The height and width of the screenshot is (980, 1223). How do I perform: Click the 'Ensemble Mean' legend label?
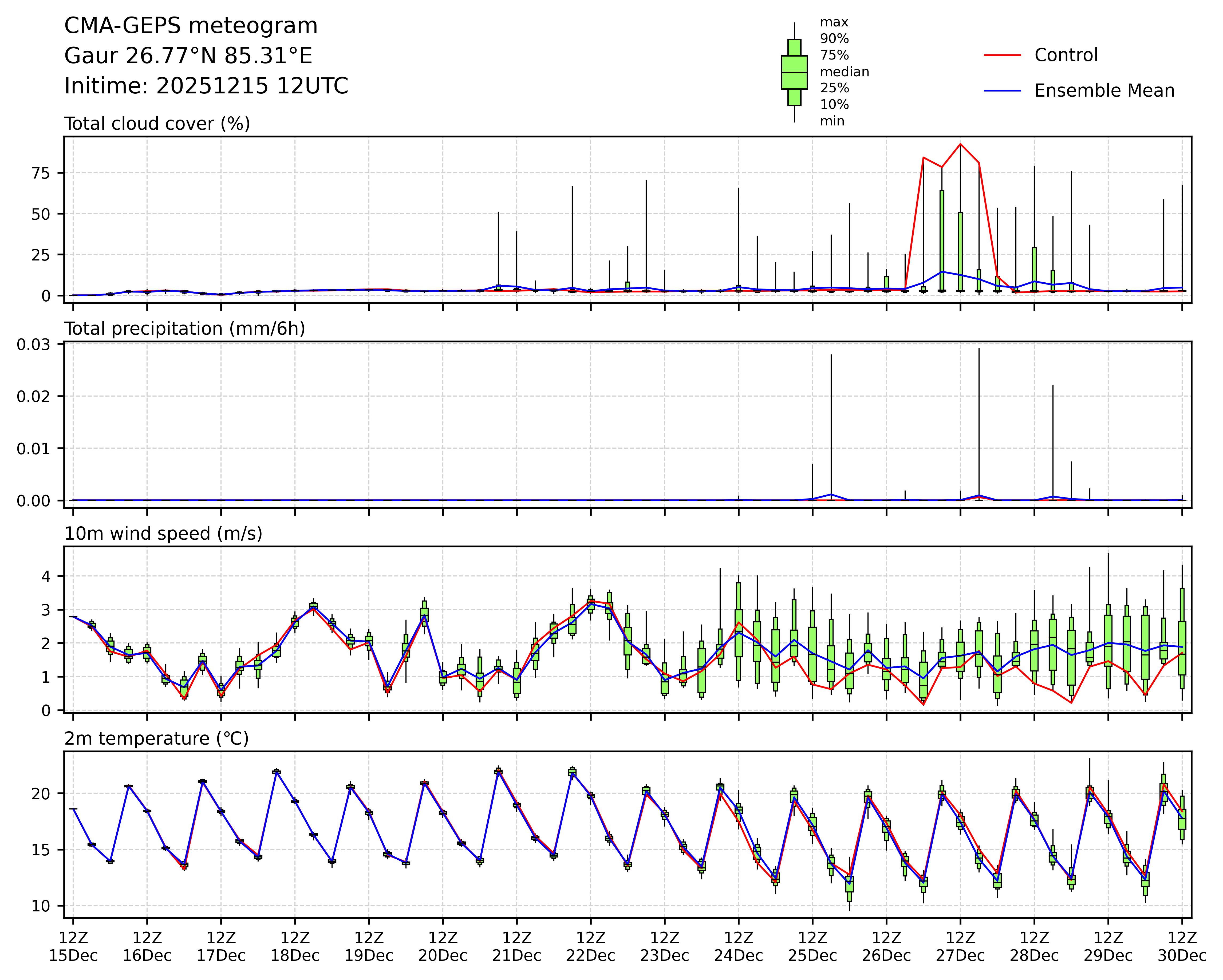[x=1104, y=91]
